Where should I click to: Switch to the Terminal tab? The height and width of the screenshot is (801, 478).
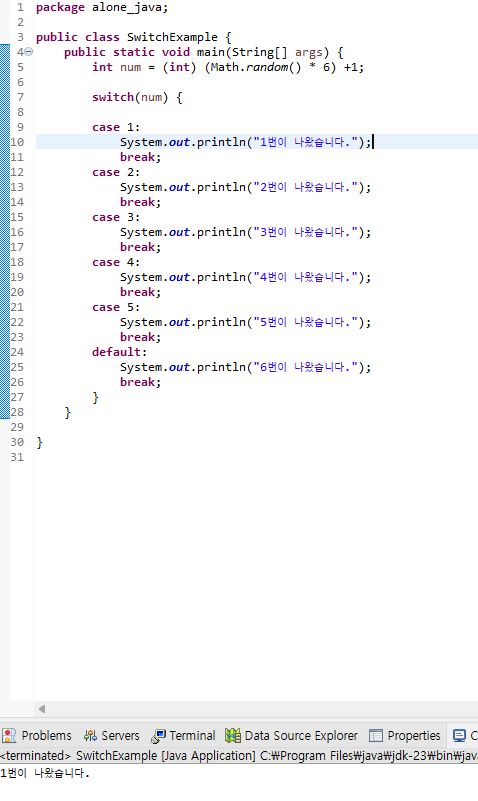click(183, 736)
